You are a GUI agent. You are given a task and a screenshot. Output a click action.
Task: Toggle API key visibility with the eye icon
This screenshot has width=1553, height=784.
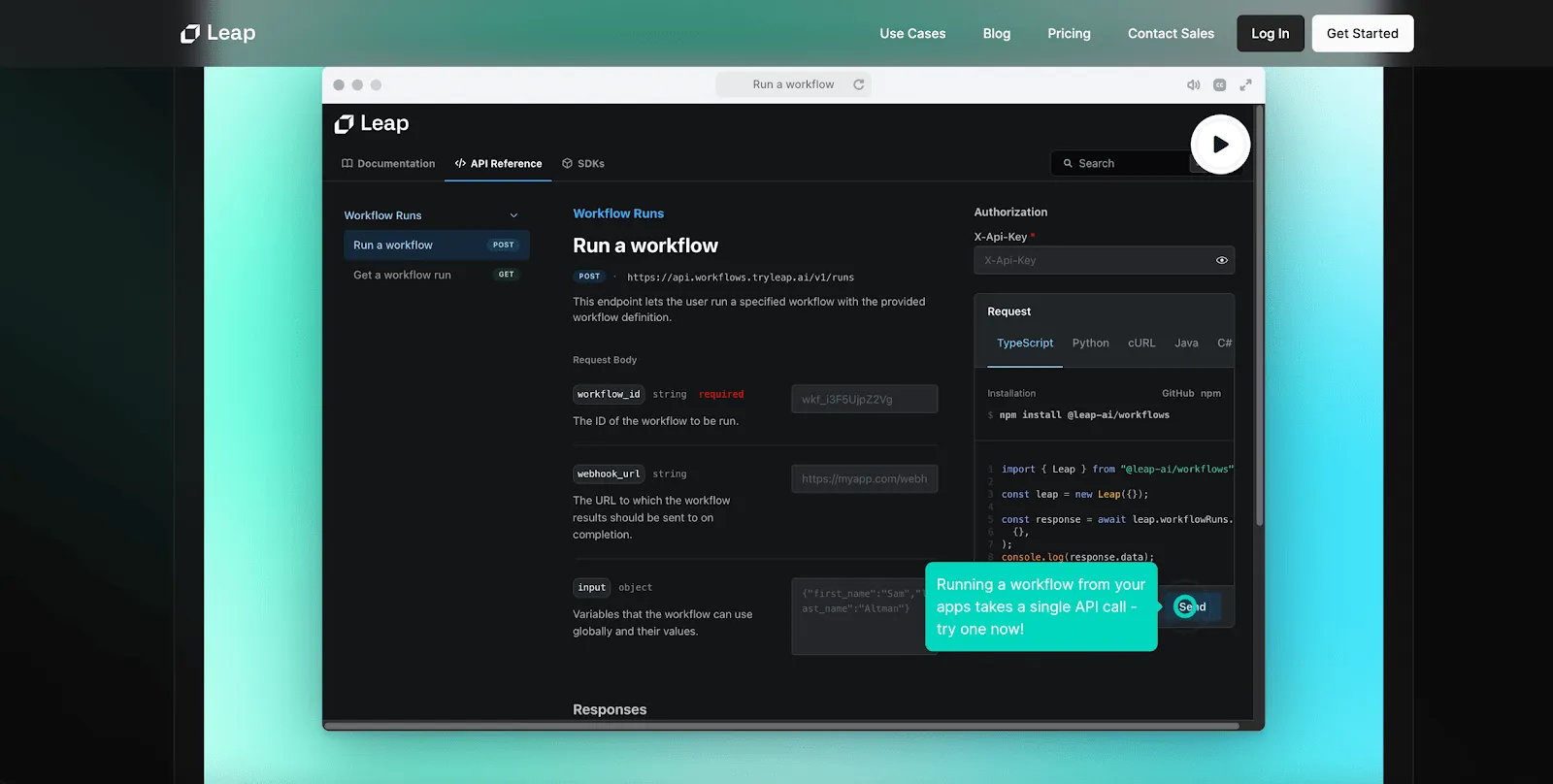pos(1221,260)
